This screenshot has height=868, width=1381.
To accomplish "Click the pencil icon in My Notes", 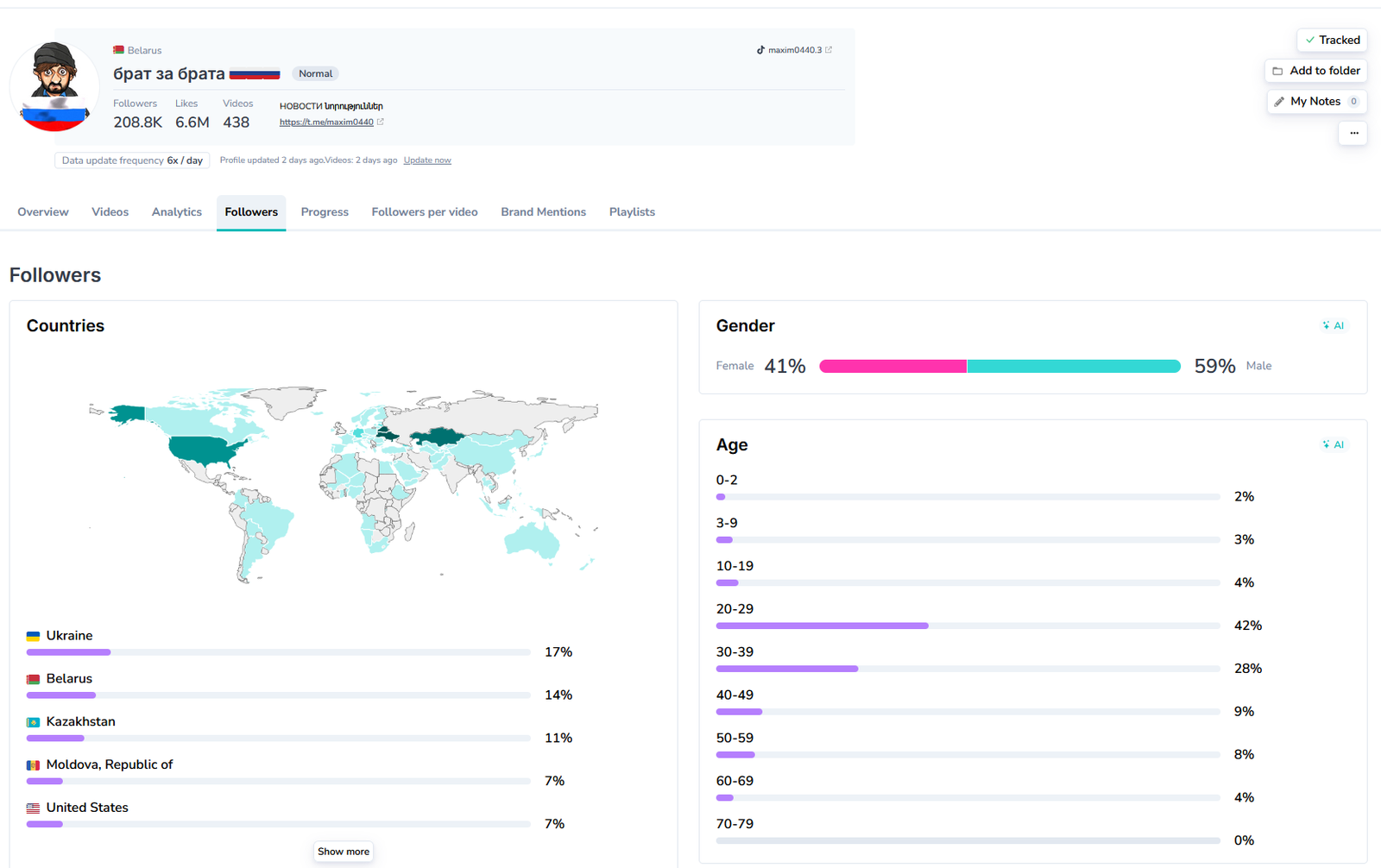I will 1279,102.
